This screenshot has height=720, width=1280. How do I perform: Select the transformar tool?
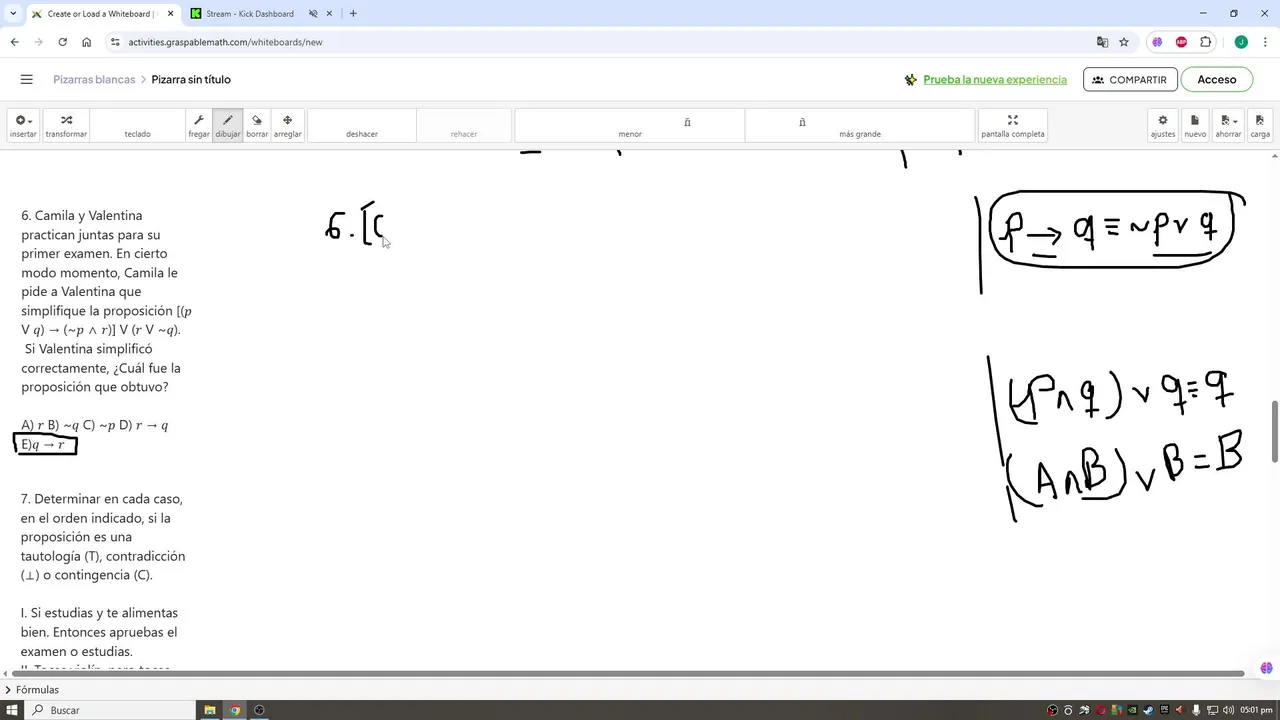click(66, 125)
